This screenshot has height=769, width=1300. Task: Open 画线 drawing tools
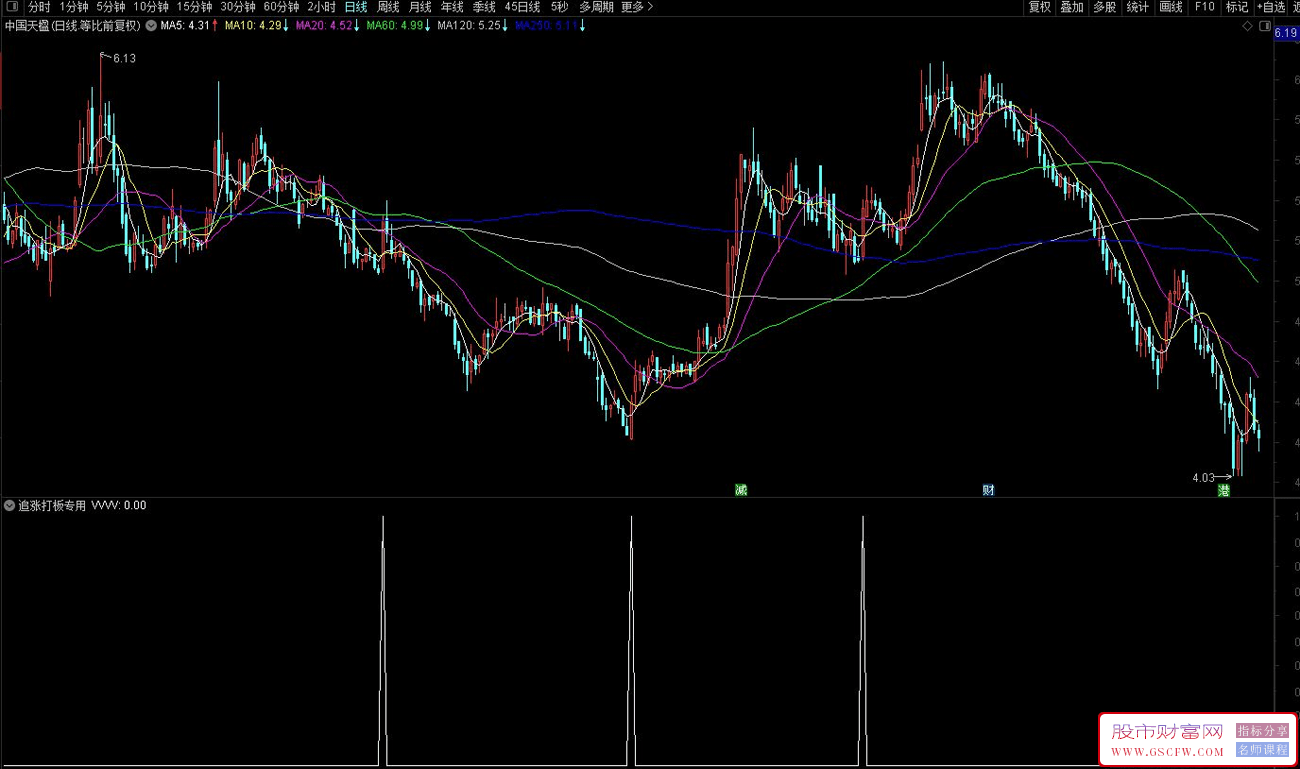pyautogui.click(x=1171, y=7)
